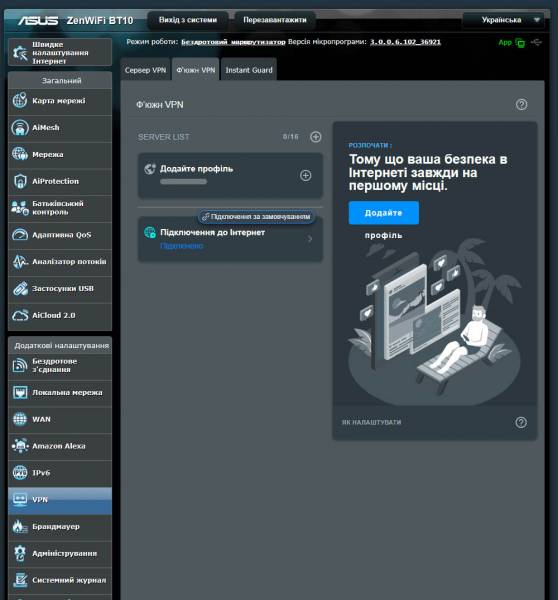Open AiMesh from the sidebar

pos(60,128)
